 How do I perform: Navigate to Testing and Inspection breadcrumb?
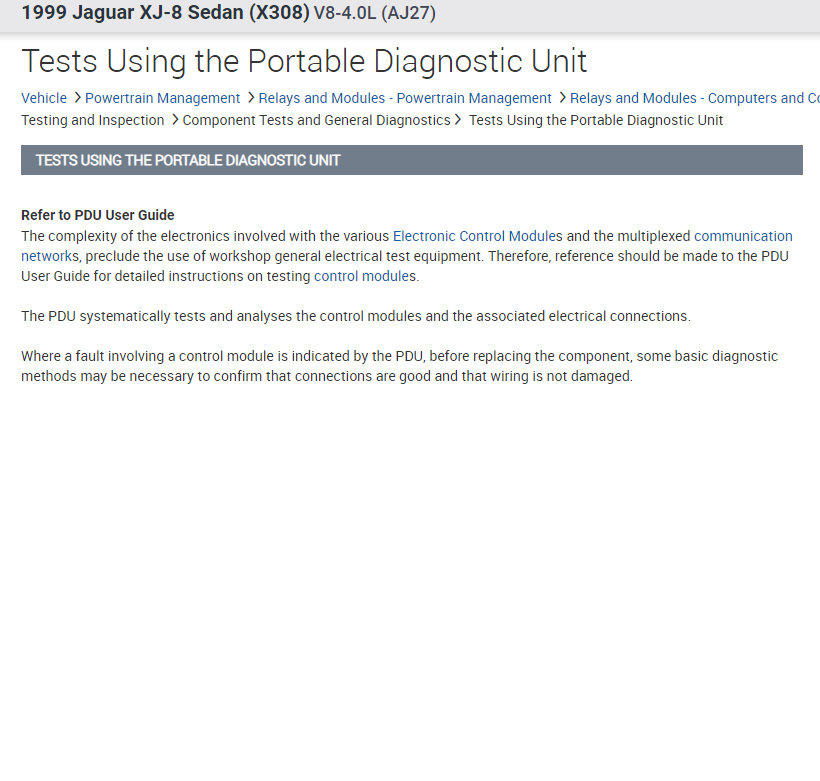92,120
